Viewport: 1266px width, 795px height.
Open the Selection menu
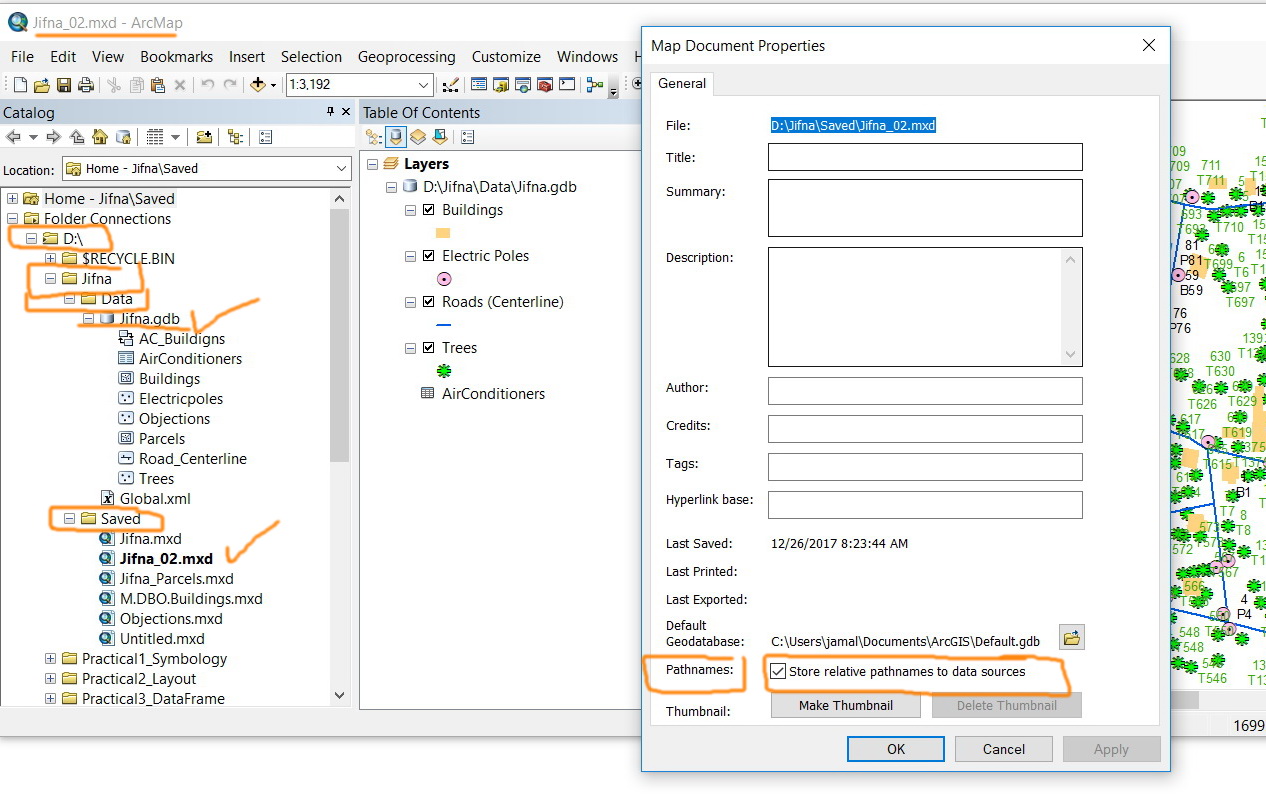coord(311,57)
